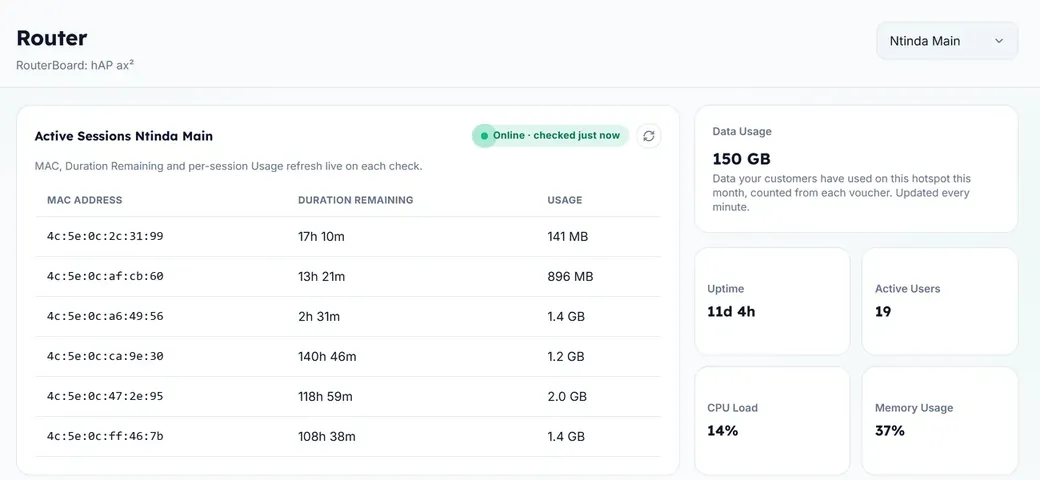1040x480 pixels.
Task: Click the USAGE column header
Action: (x=564, y=200)
